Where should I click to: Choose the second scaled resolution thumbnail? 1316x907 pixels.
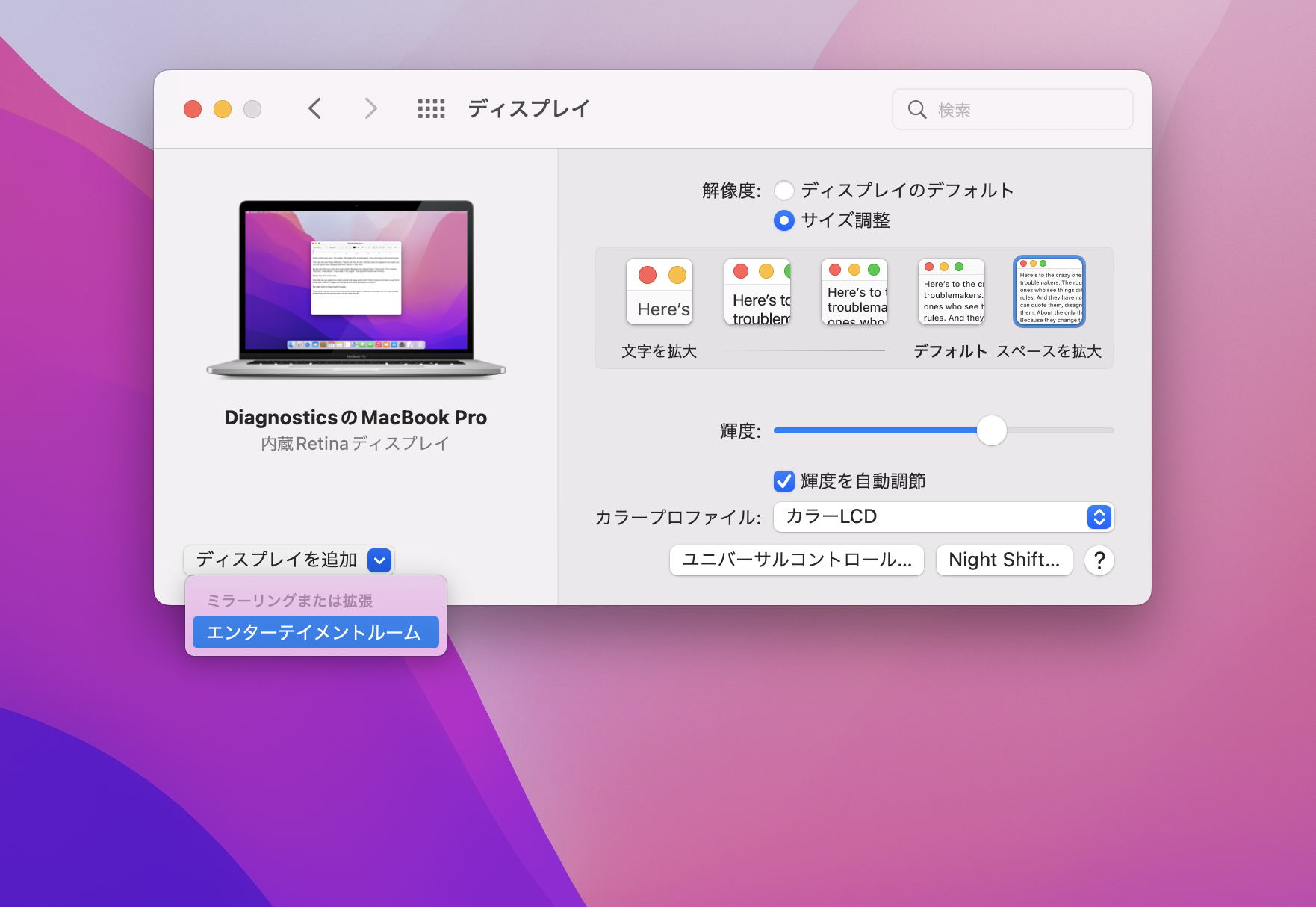[x=757, y=292]
